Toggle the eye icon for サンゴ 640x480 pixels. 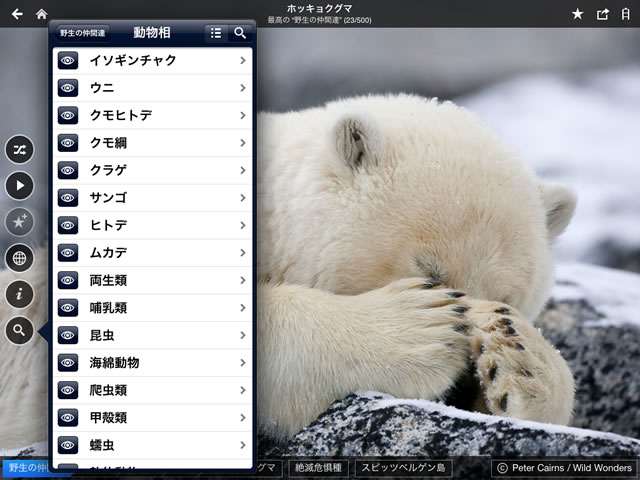click(x=68, y=198)
